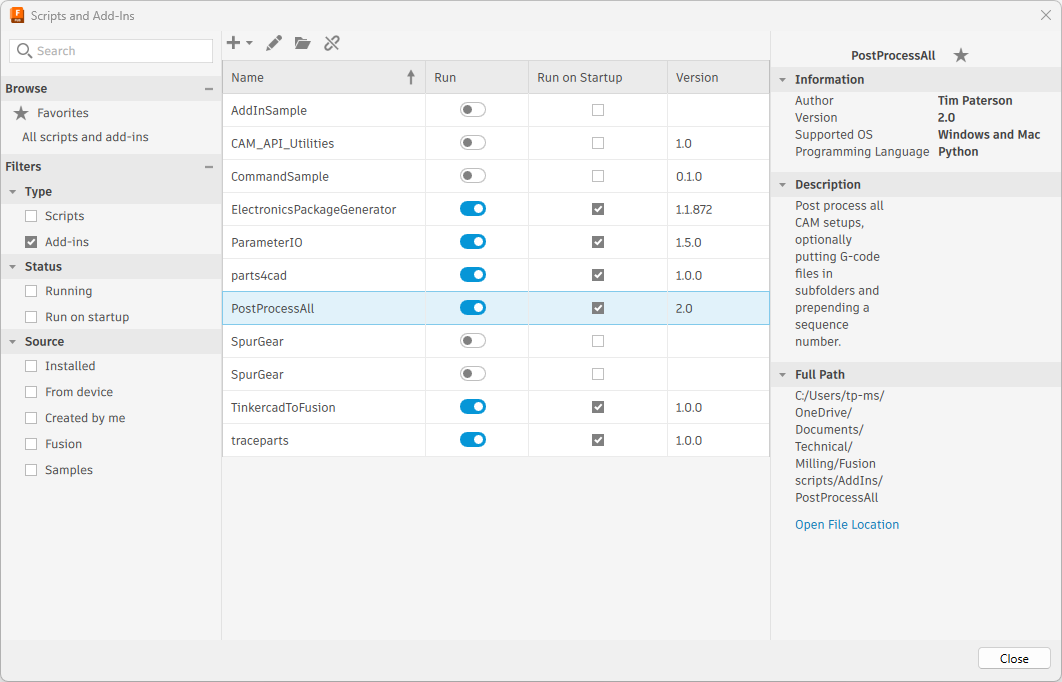Click the magnifier search icon
The width and height of the screenshot is (1062, 682).
click(24, 51)
